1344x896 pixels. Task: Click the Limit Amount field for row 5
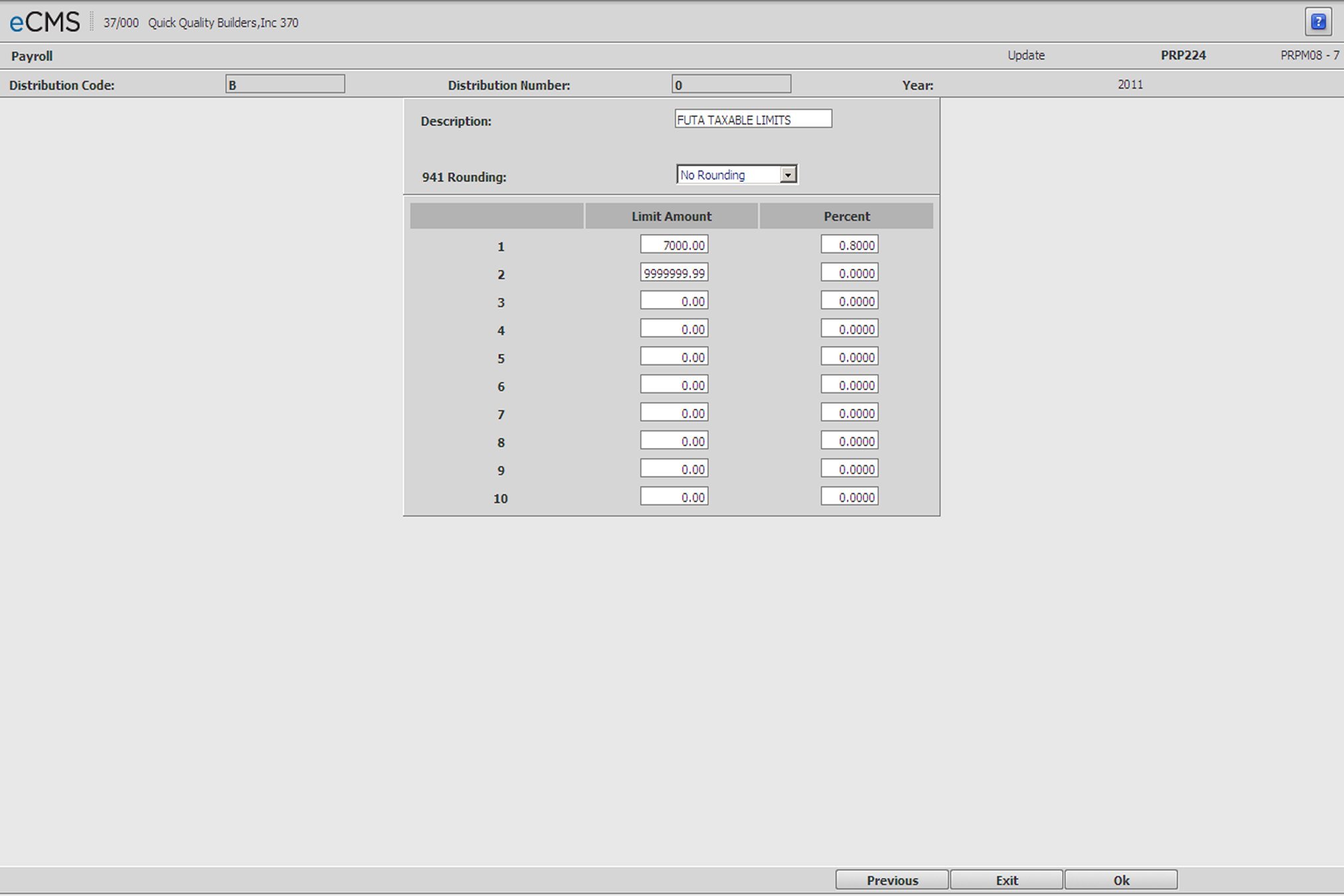coord(671,357)
